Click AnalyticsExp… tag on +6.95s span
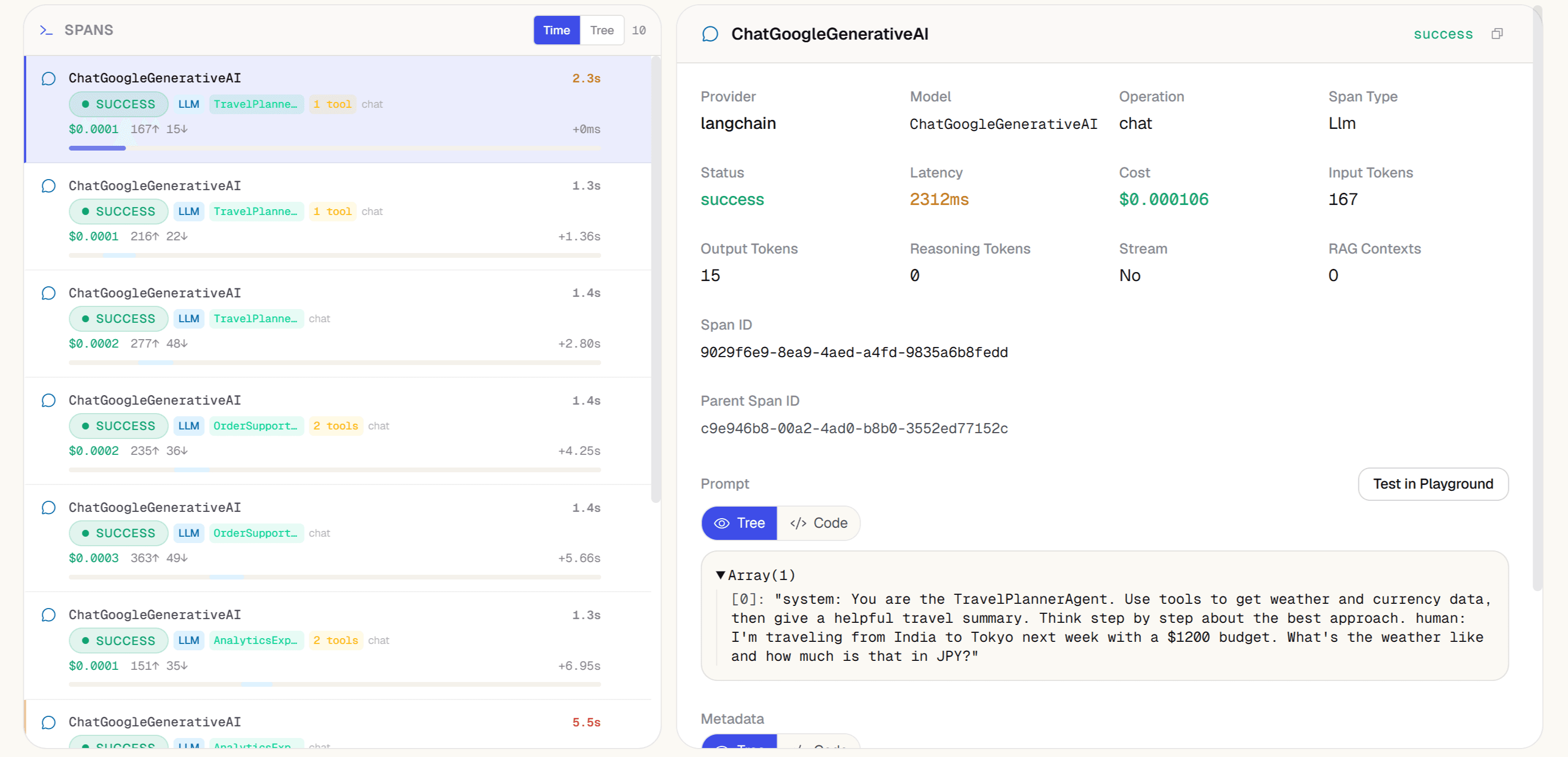 pyautogui.click(x=256, y=640)
